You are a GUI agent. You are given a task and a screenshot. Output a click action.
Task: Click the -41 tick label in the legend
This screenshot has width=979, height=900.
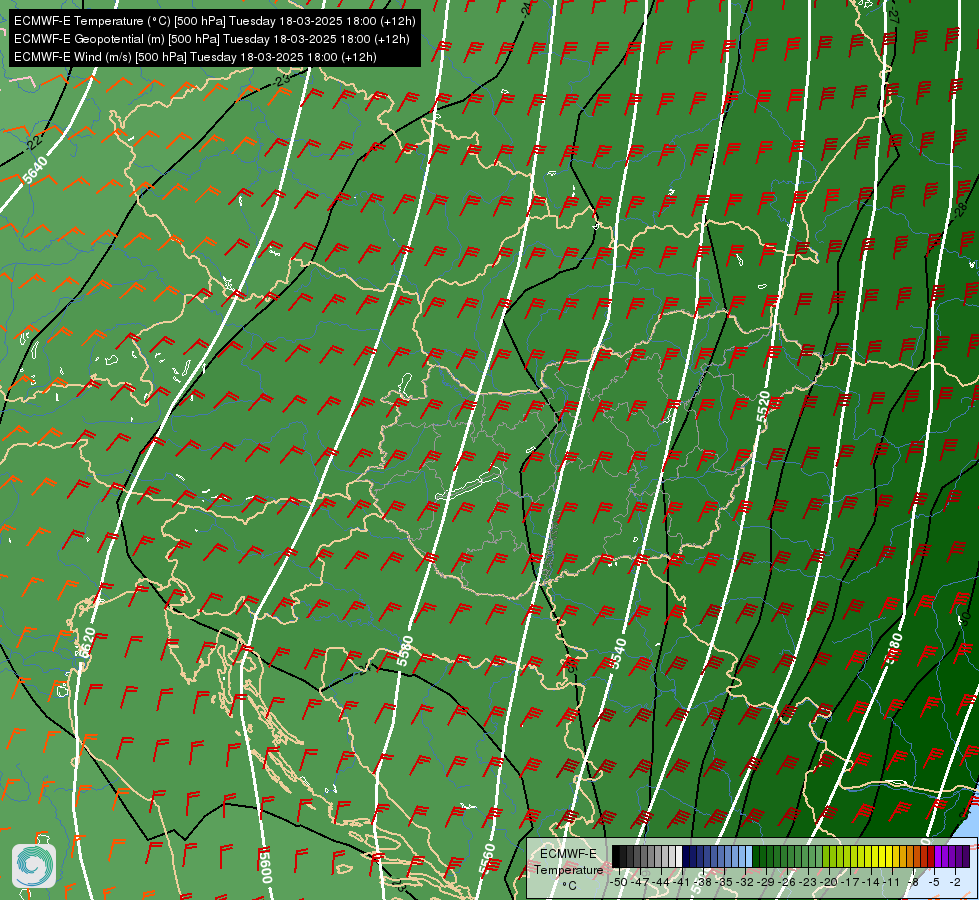[x=681, y=882]
